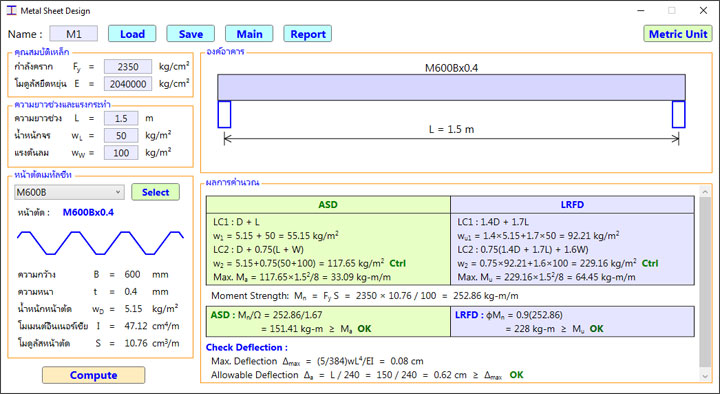Click the corrugated sheet profile drawing
Viewport: 720px width, 394px height.
point(100,243)
